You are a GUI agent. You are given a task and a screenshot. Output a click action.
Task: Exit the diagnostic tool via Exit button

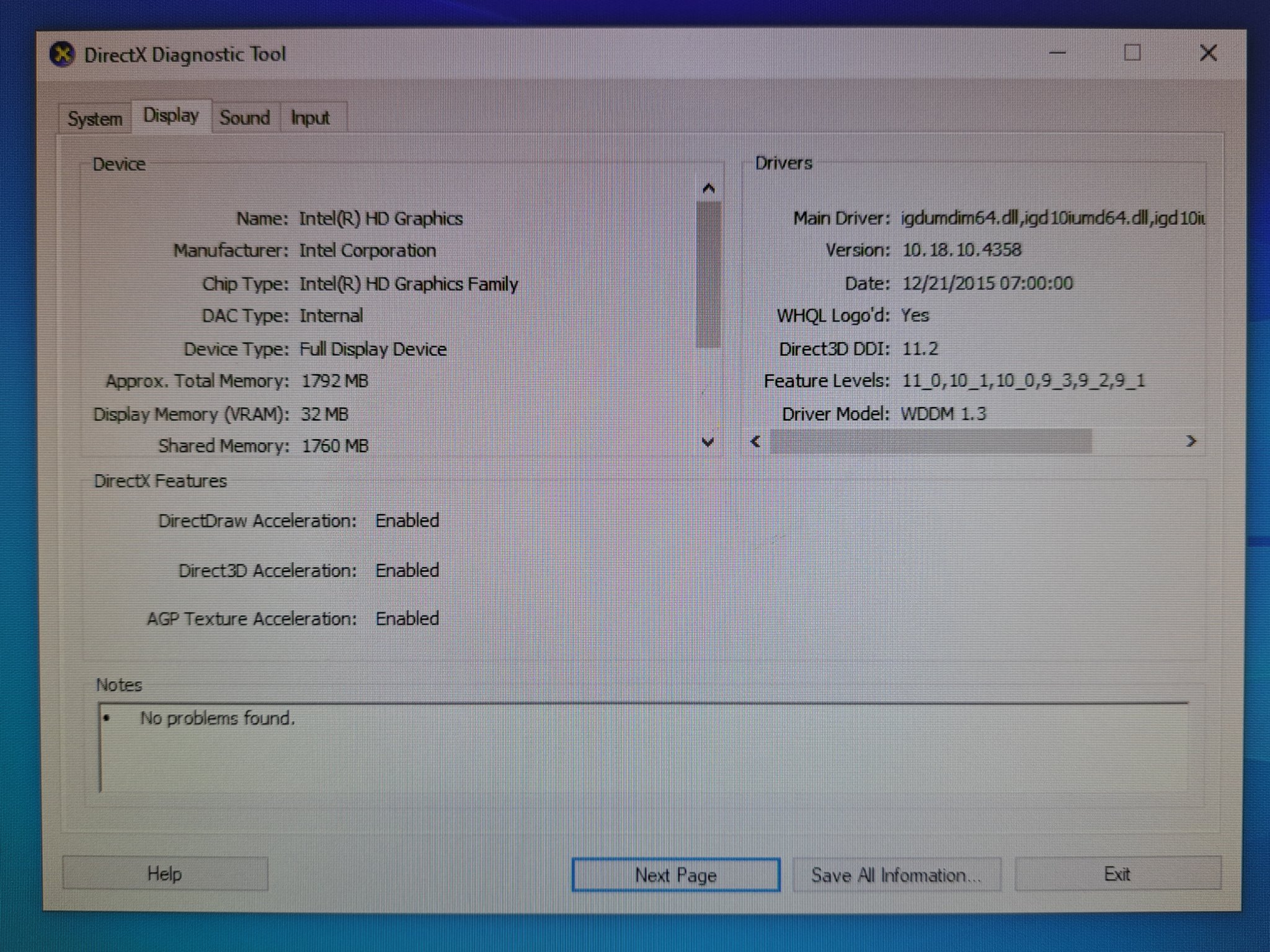(x=1117, y=874)
